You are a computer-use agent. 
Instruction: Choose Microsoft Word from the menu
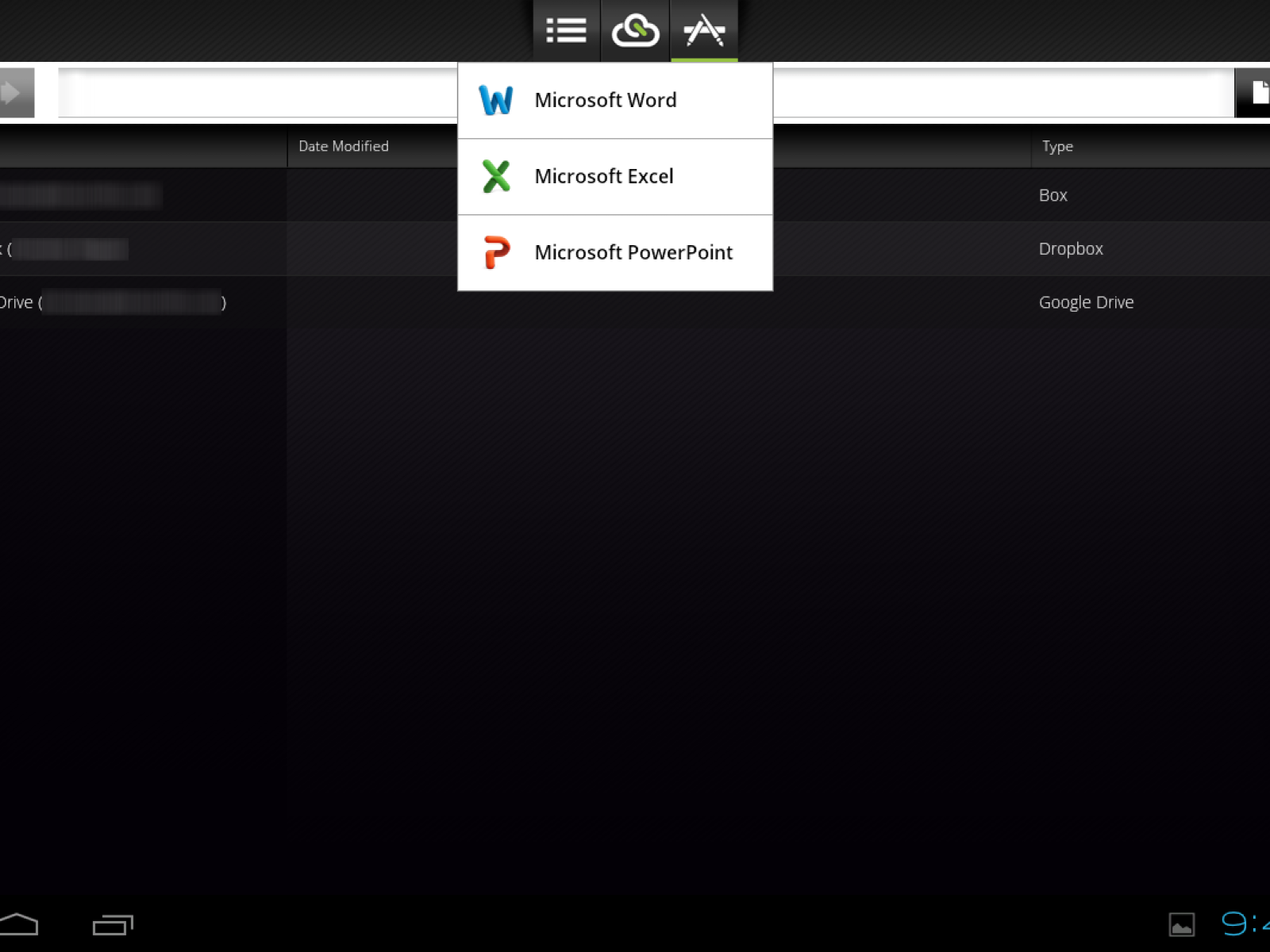(615, 101)
